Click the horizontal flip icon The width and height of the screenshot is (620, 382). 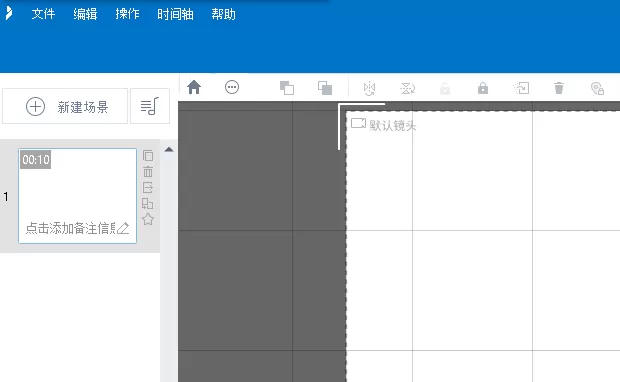369,88
